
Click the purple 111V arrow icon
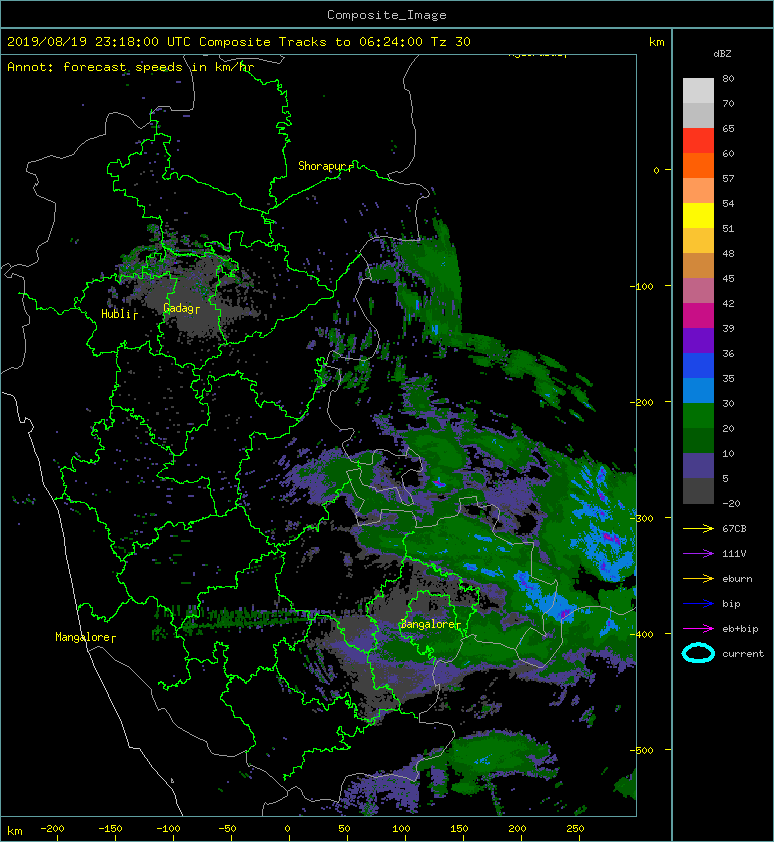pos(698,553)
